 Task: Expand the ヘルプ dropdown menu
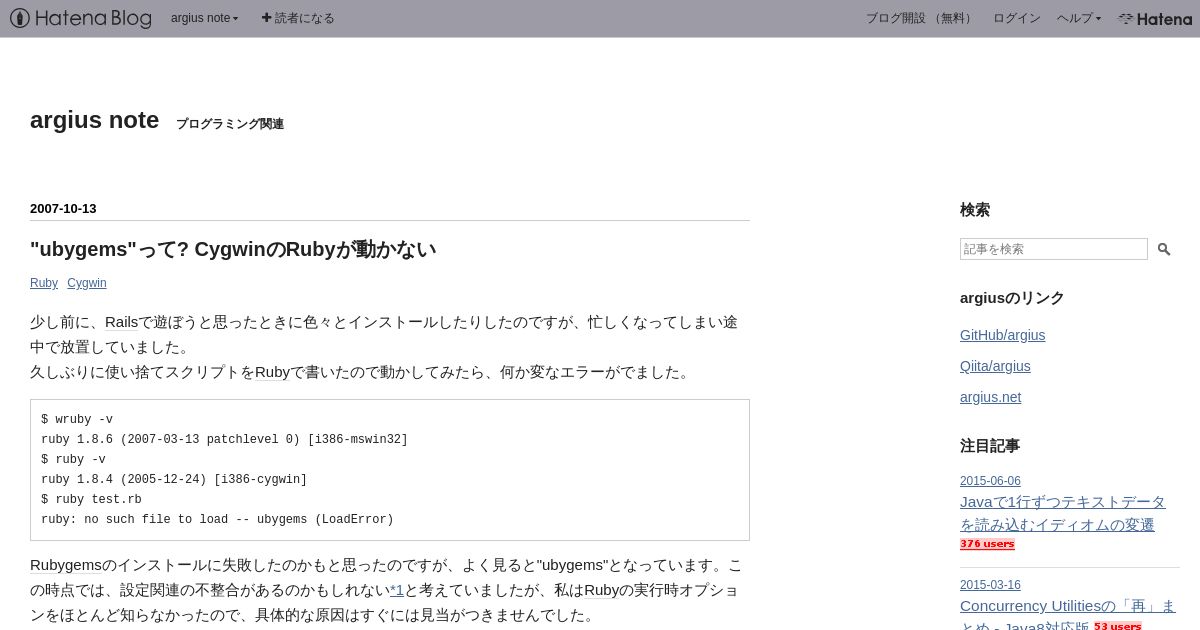[1079, 18]
